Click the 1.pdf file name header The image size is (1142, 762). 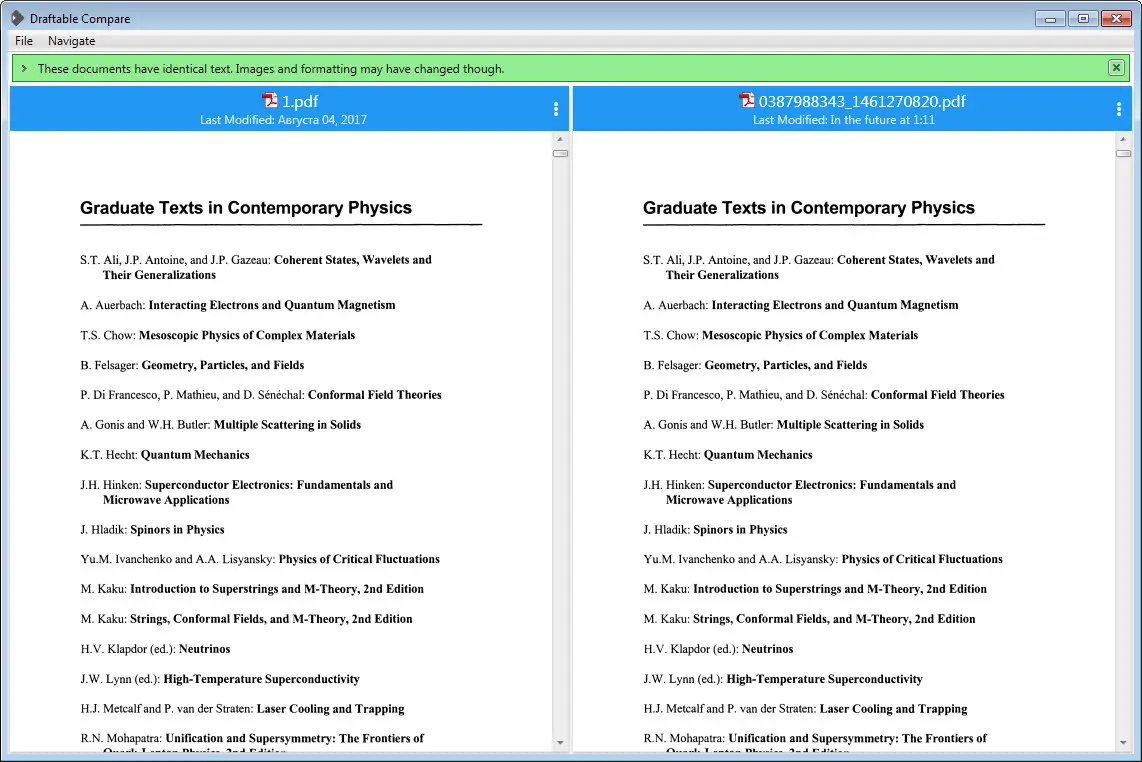click(x=300, y=101)
